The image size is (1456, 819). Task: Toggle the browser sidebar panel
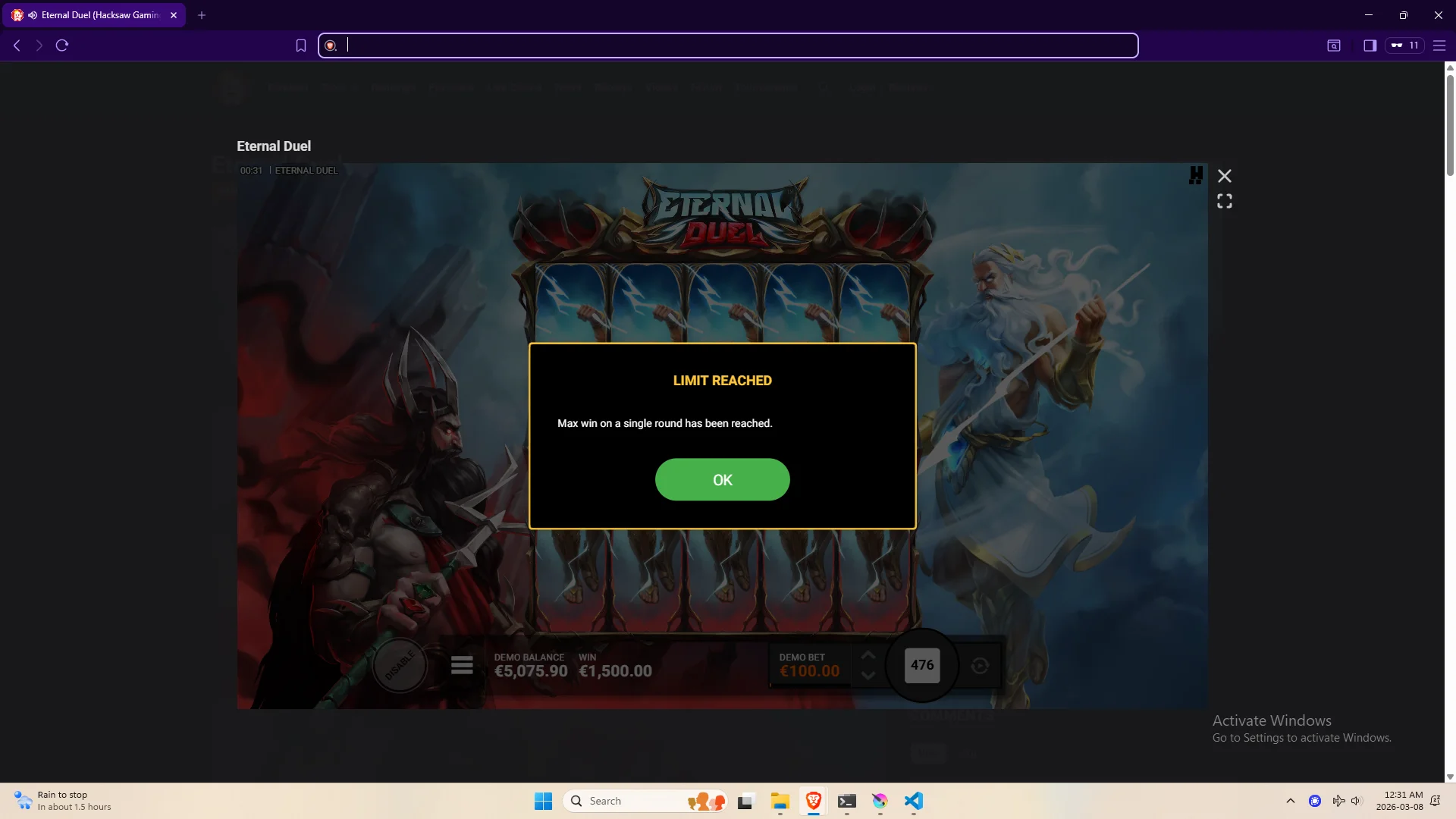(x=1370, y=45)
